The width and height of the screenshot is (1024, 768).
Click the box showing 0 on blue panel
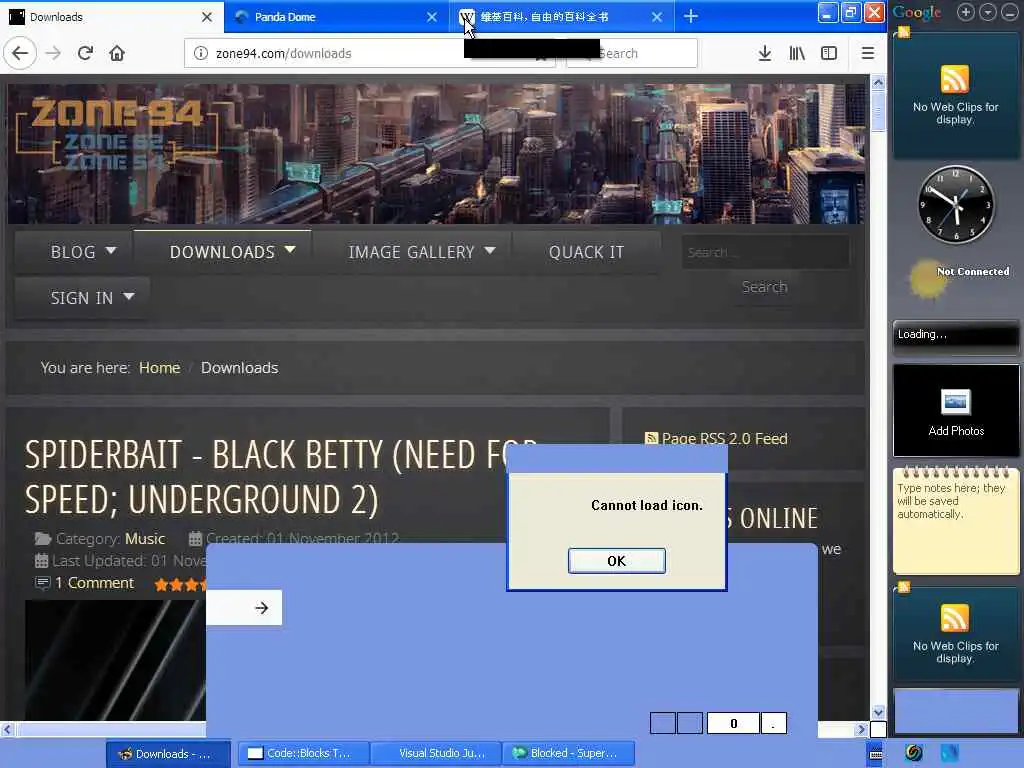(x=733, y=723)
